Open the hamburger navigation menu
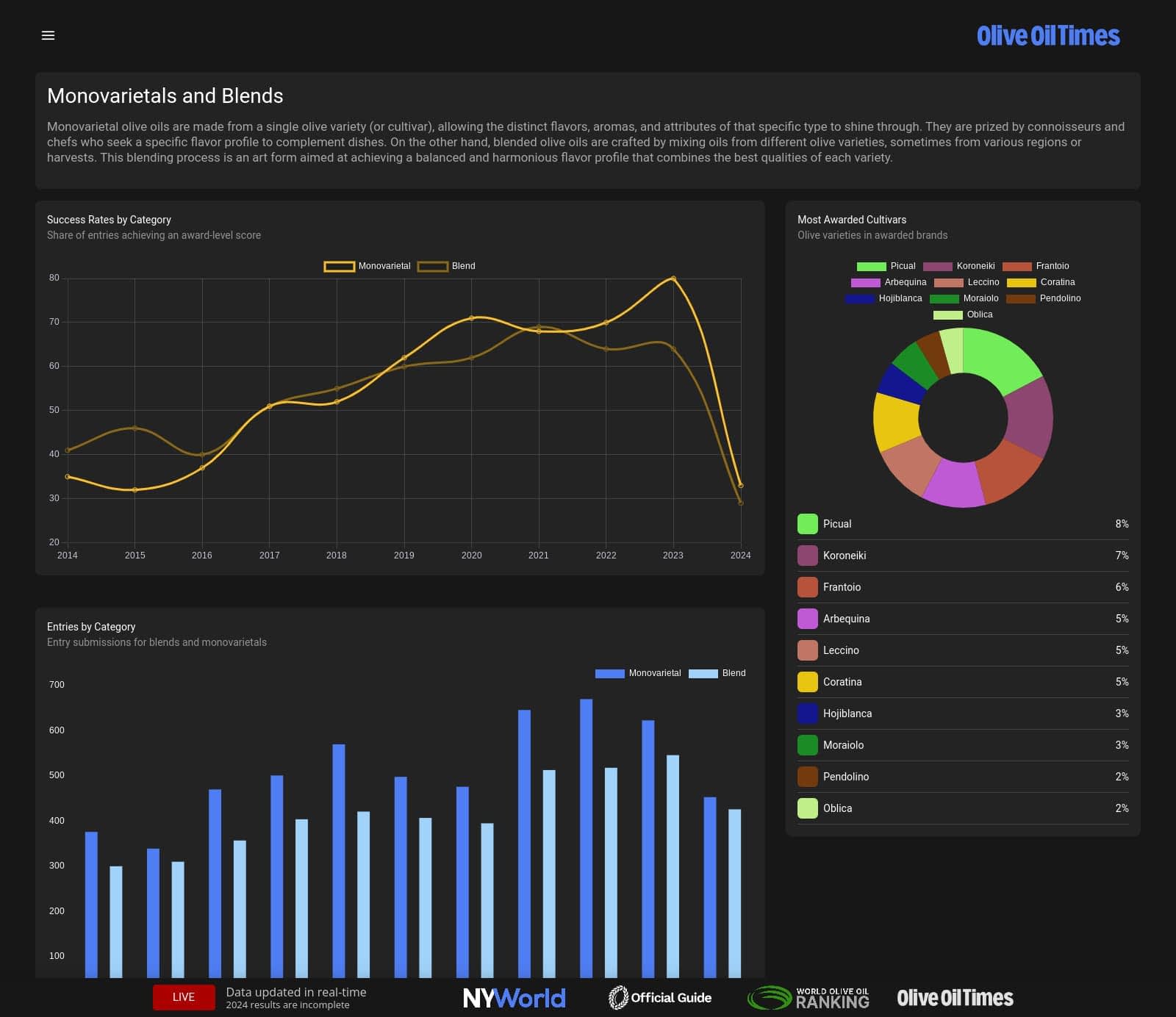 (x=48, y=35)
